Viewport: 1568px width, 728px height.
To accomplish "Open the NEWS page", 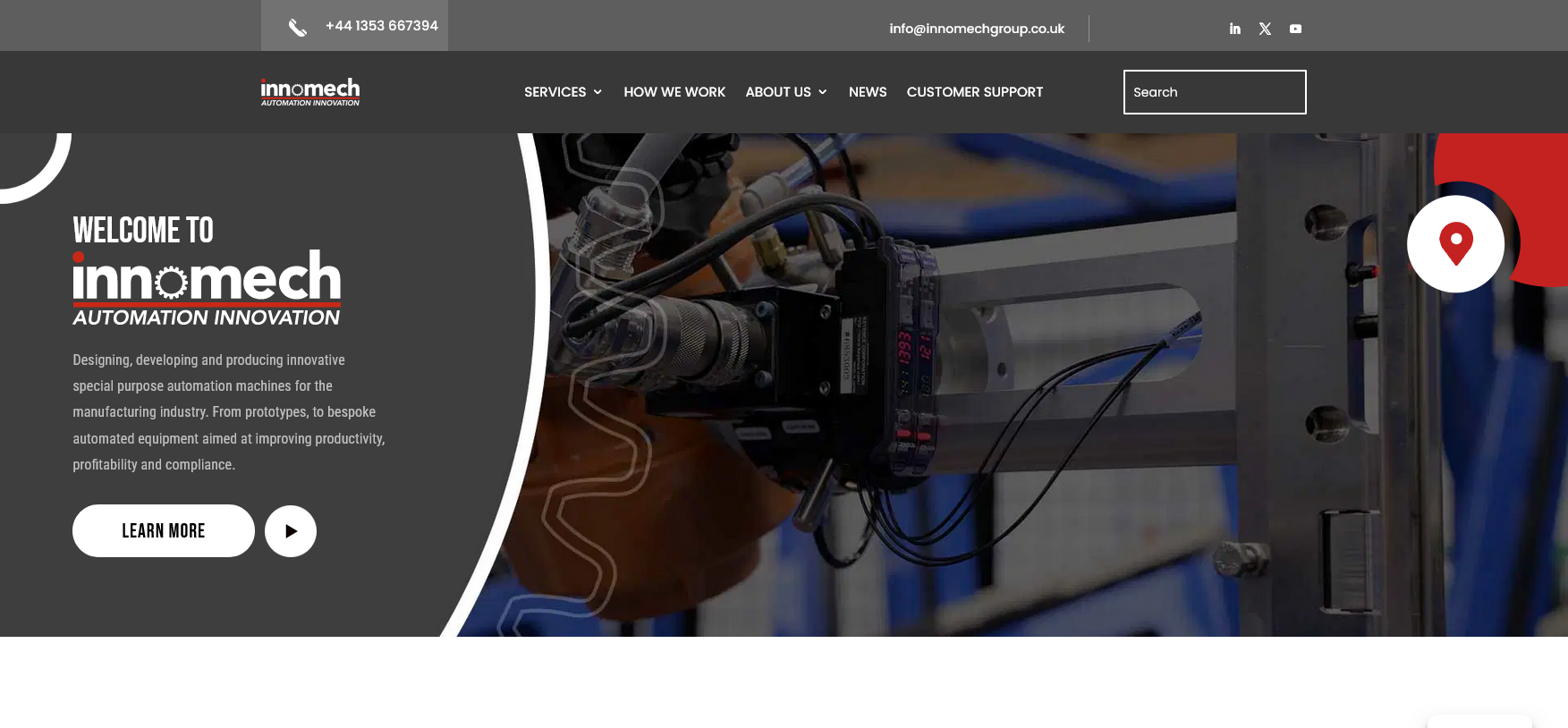I will tap(868, 92).
